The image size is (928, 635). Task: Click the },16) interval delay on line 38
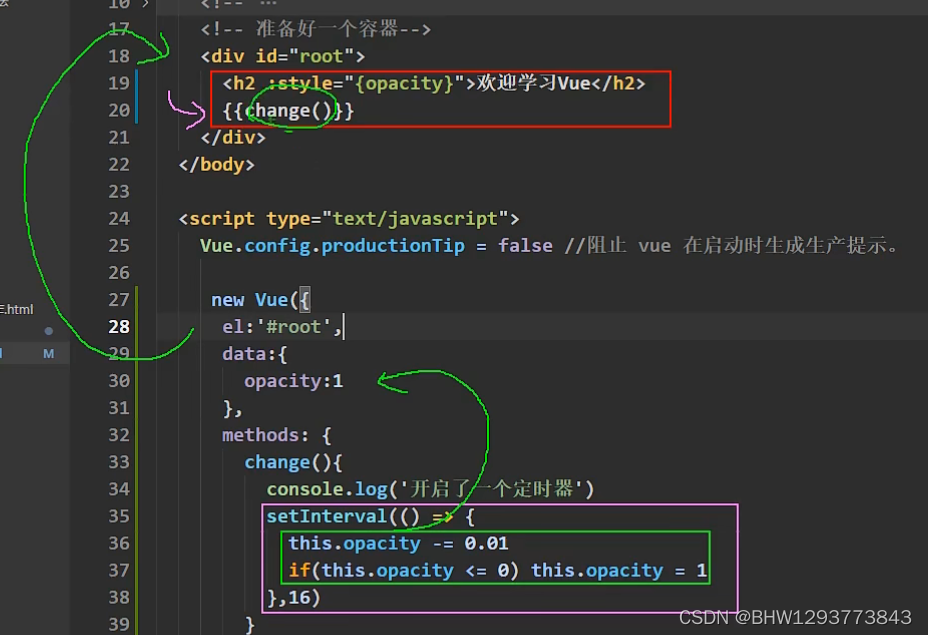294,597
